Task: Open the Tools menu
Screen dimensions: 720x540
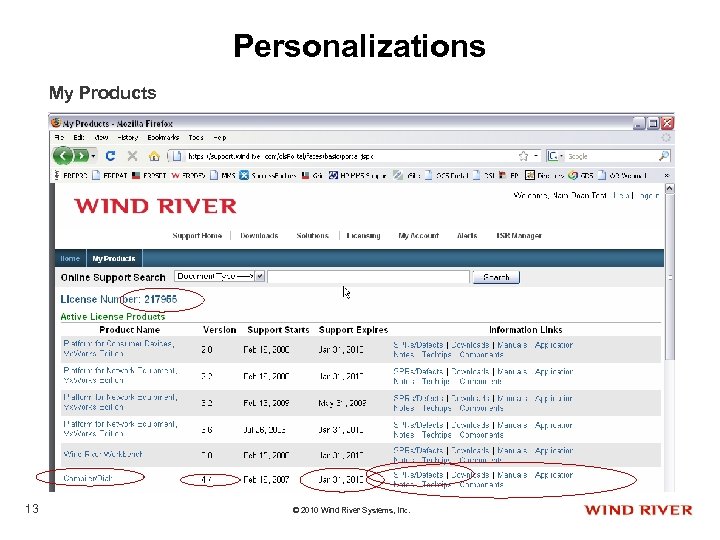Action: click(196, 137)
